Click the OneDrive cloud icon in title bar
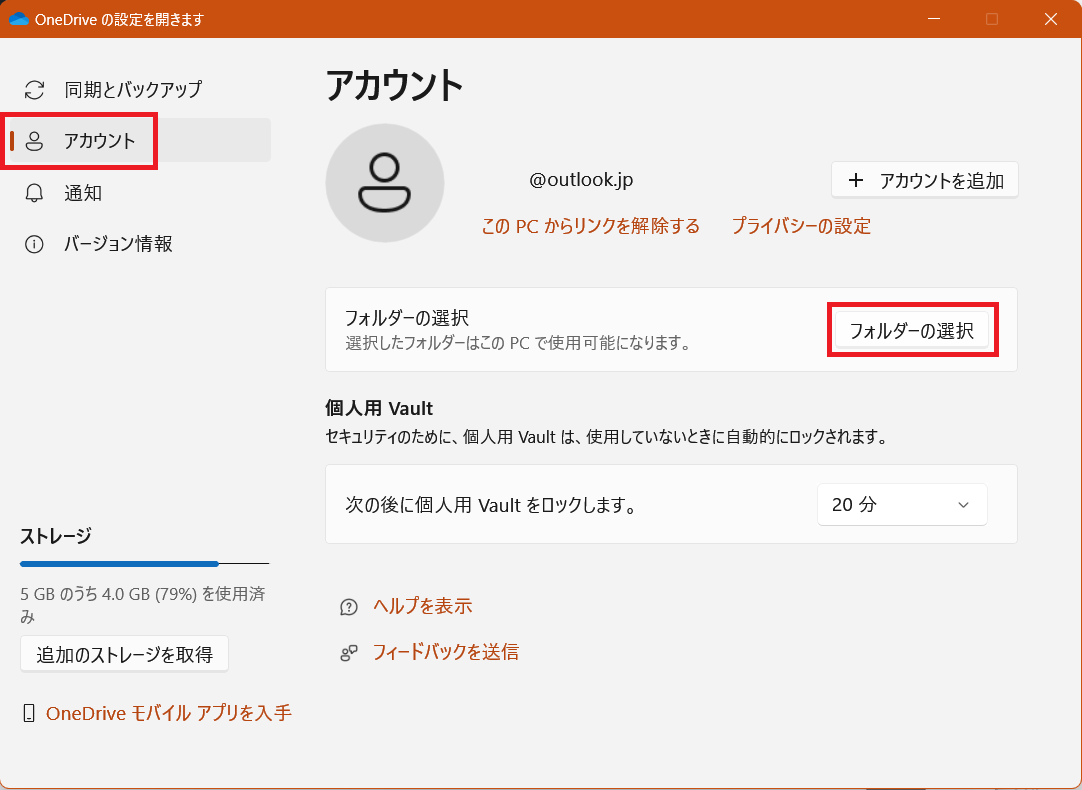The width and height of the screenshot is (1082, 790). [18, 19]
